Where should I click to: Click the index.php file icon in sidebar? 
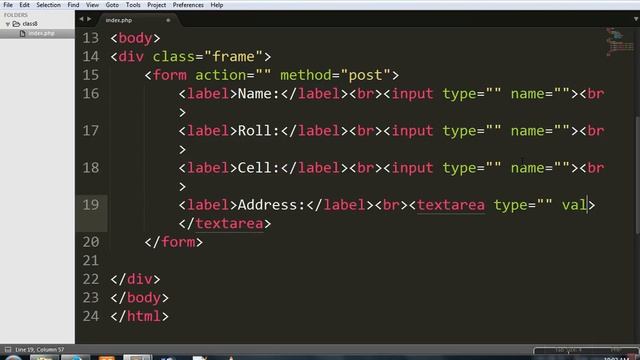coord(22,33)
